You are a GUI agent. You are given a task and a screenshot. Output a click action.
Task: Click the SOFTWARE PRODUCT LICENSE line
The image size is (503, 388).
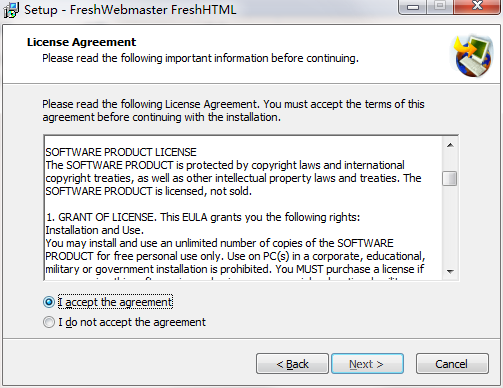tap(121, 152)
